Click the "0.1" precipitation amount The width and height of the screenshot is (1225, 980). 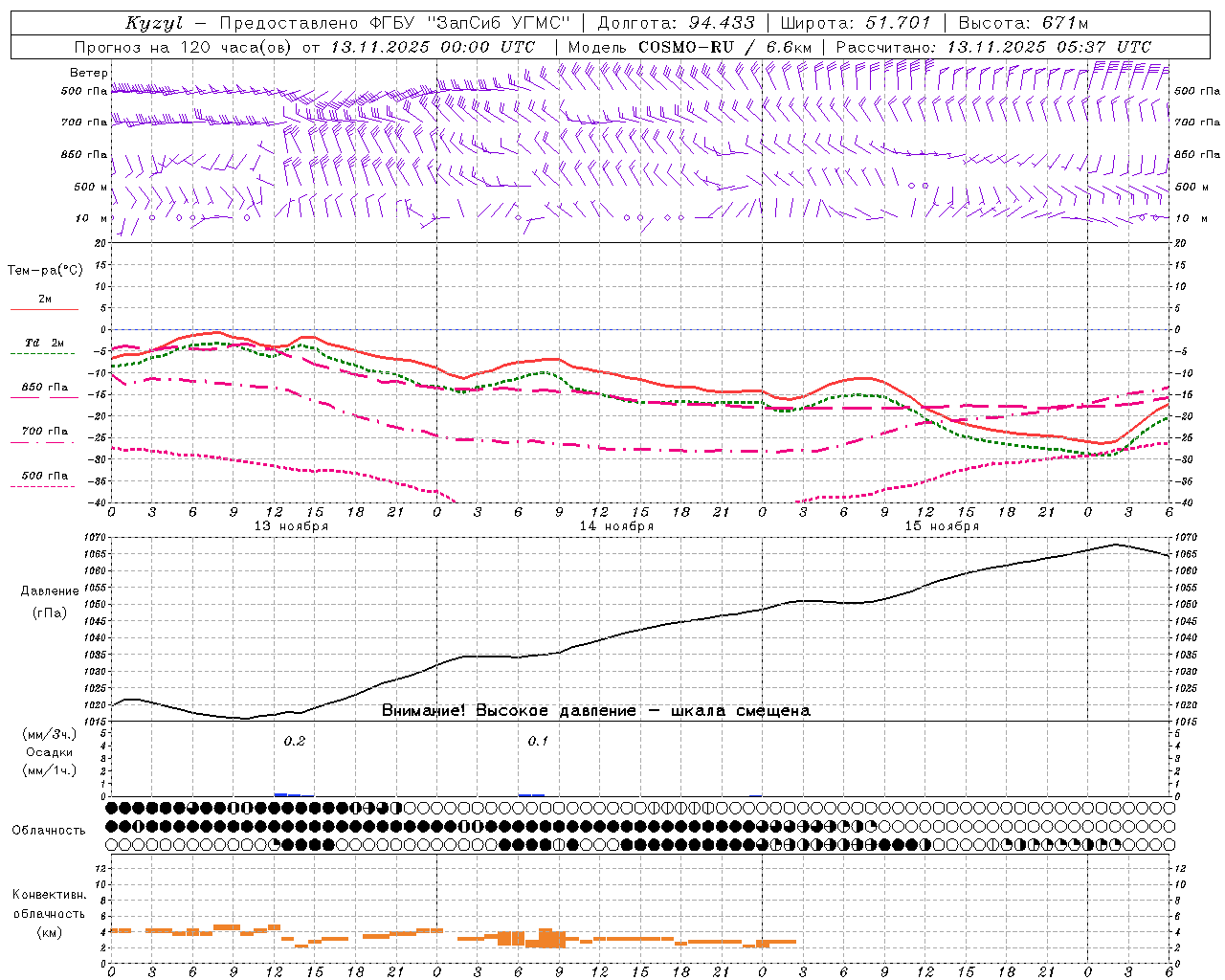(538, 741)
